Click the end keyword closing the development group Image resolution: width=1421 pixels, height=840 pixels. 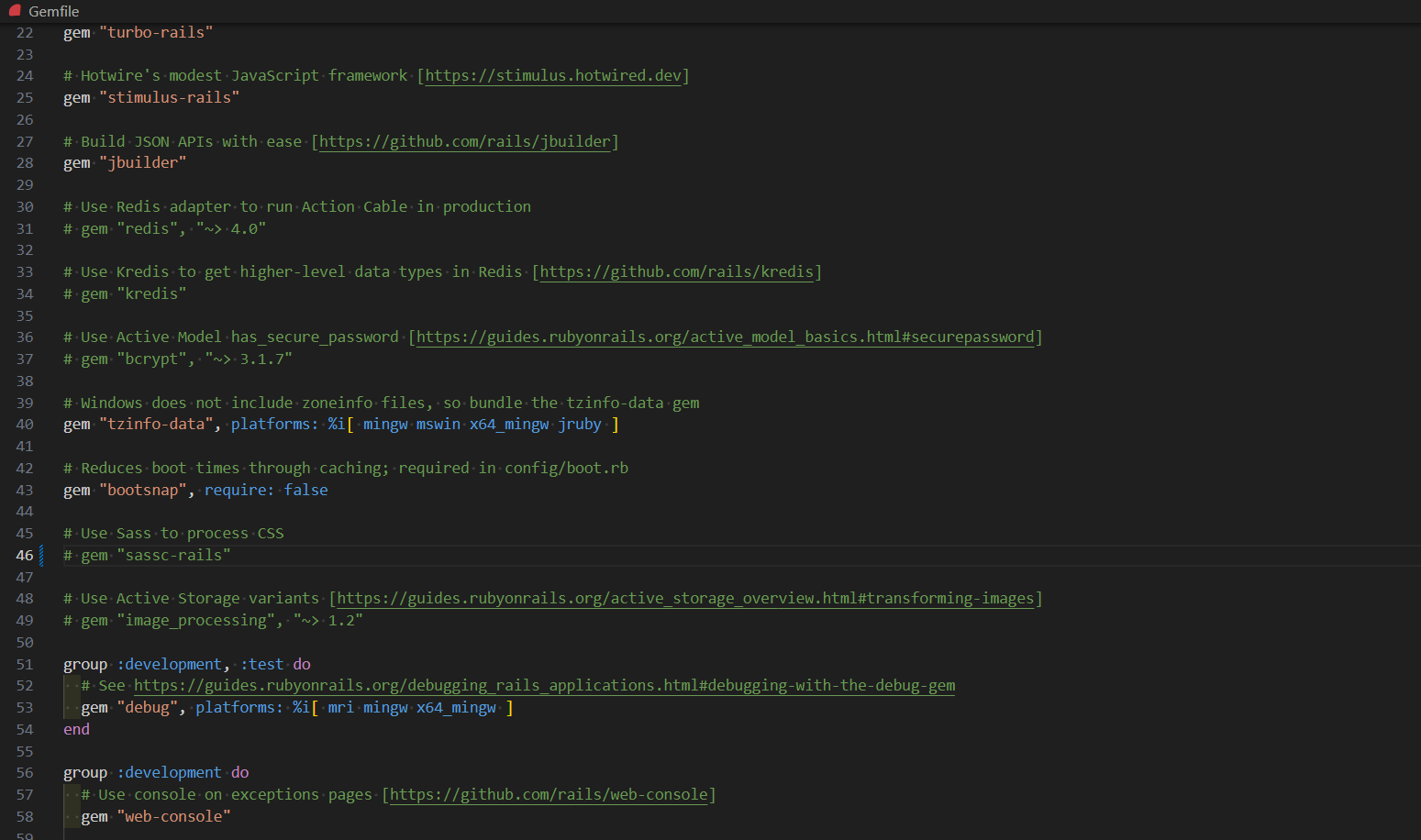[x=75, y=729]
